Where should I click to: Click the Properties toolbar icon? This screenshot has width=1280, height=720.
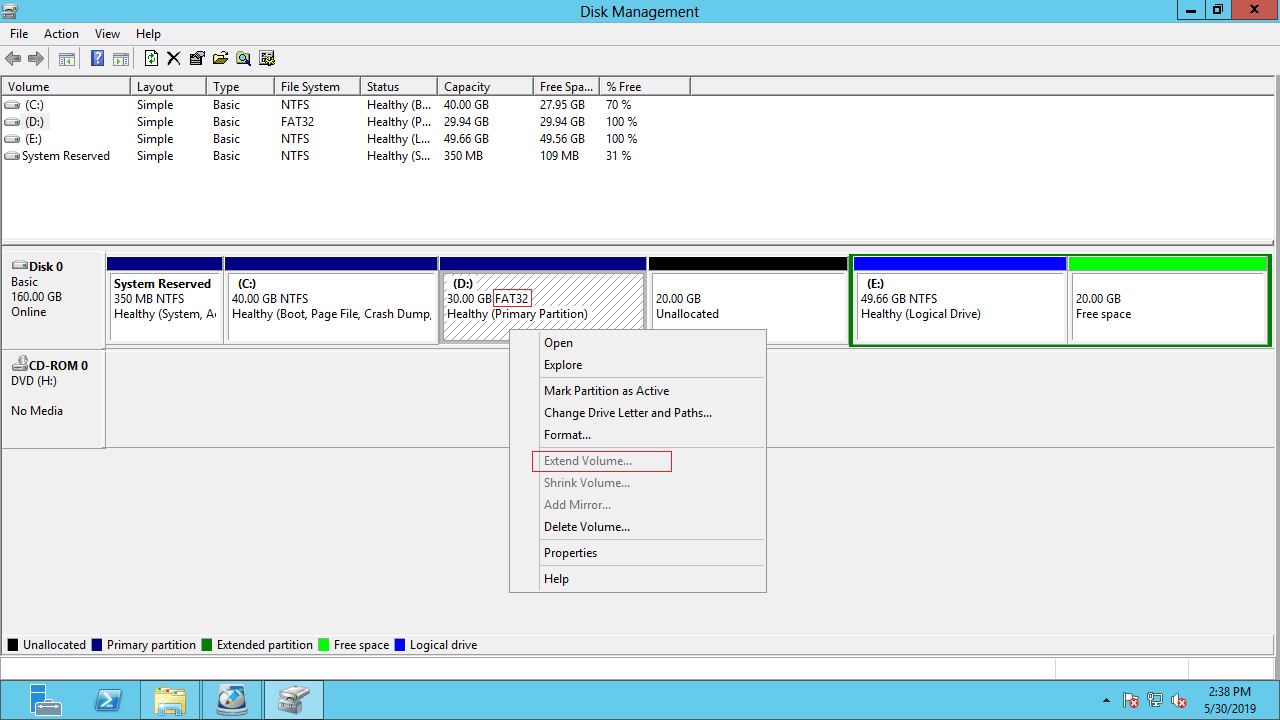(x=197, y=59)
